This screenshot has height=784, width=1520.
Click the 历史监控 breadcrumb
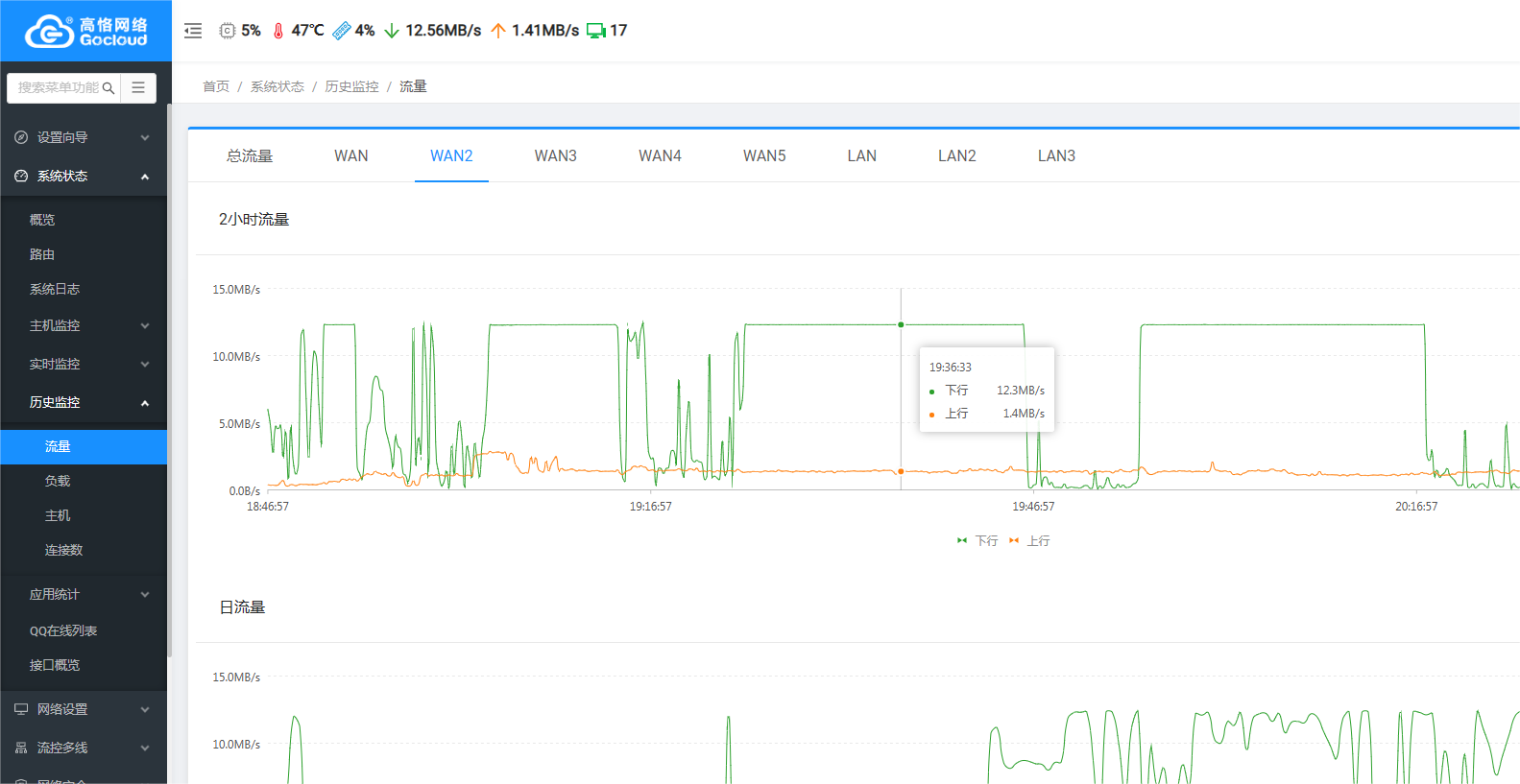[x=351, y=86]
